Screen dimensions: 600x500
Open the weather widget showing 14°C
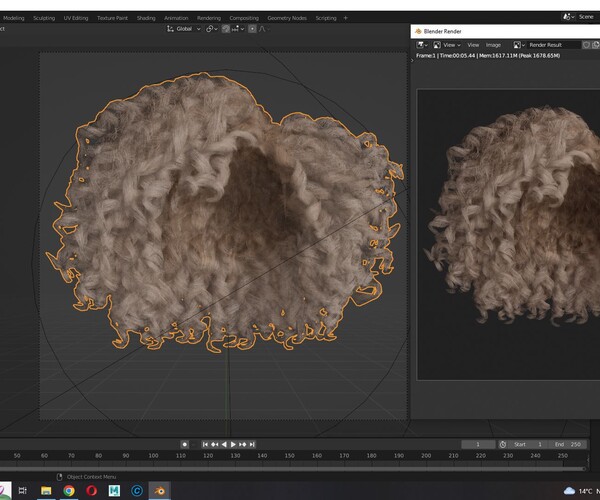click(x=580, y=491)
